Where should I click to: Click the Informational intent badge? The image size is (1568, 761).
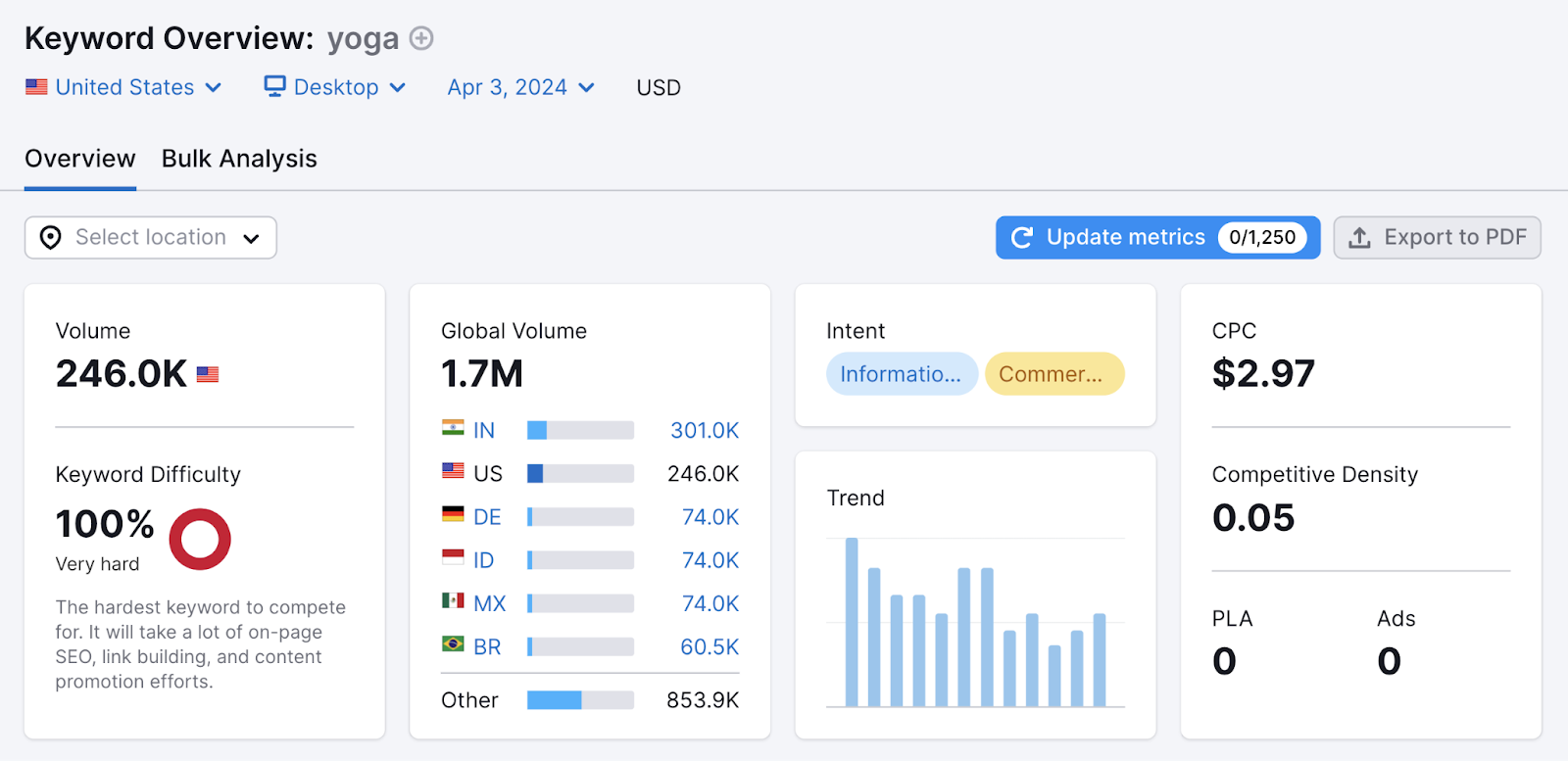[901, 374]
